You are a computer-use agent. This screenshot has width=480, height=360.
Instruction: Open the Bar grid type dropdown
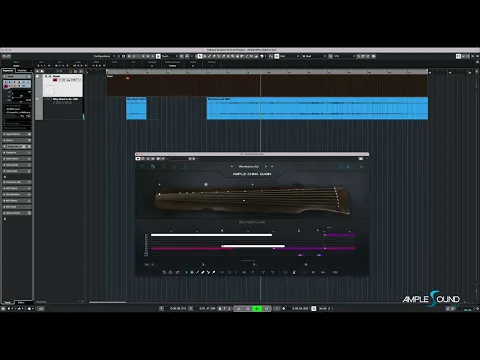(x=314, y=56)
